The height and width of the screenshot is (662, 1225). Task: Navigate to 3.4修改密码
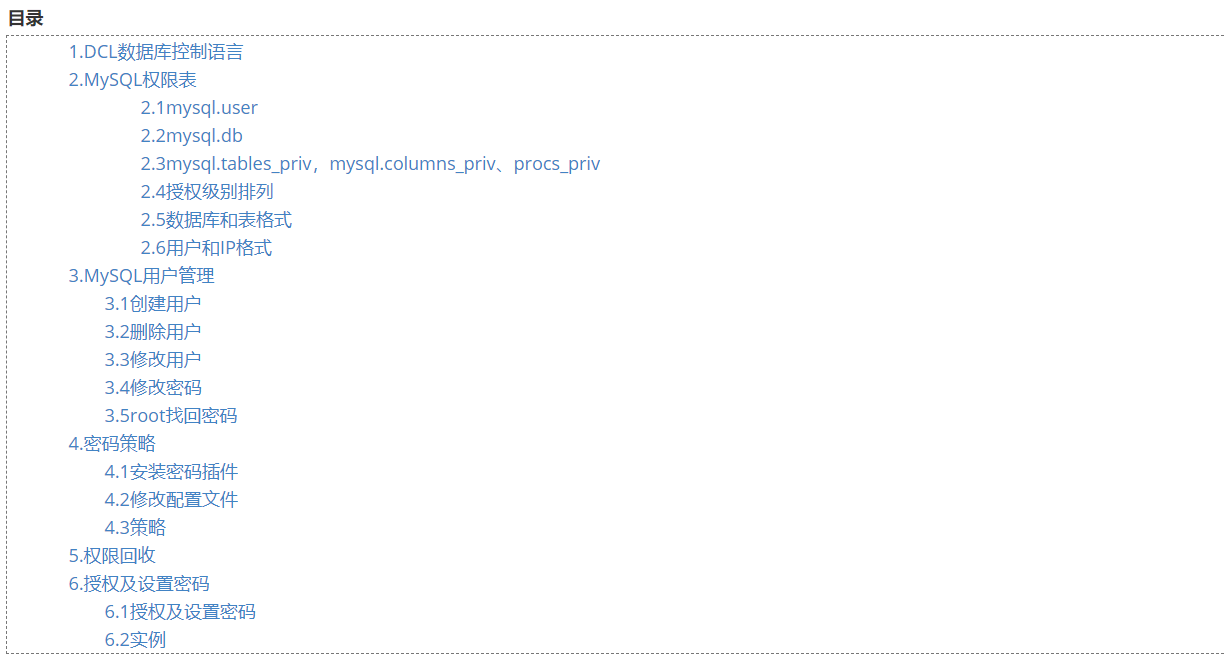click(x=153, y=388)
